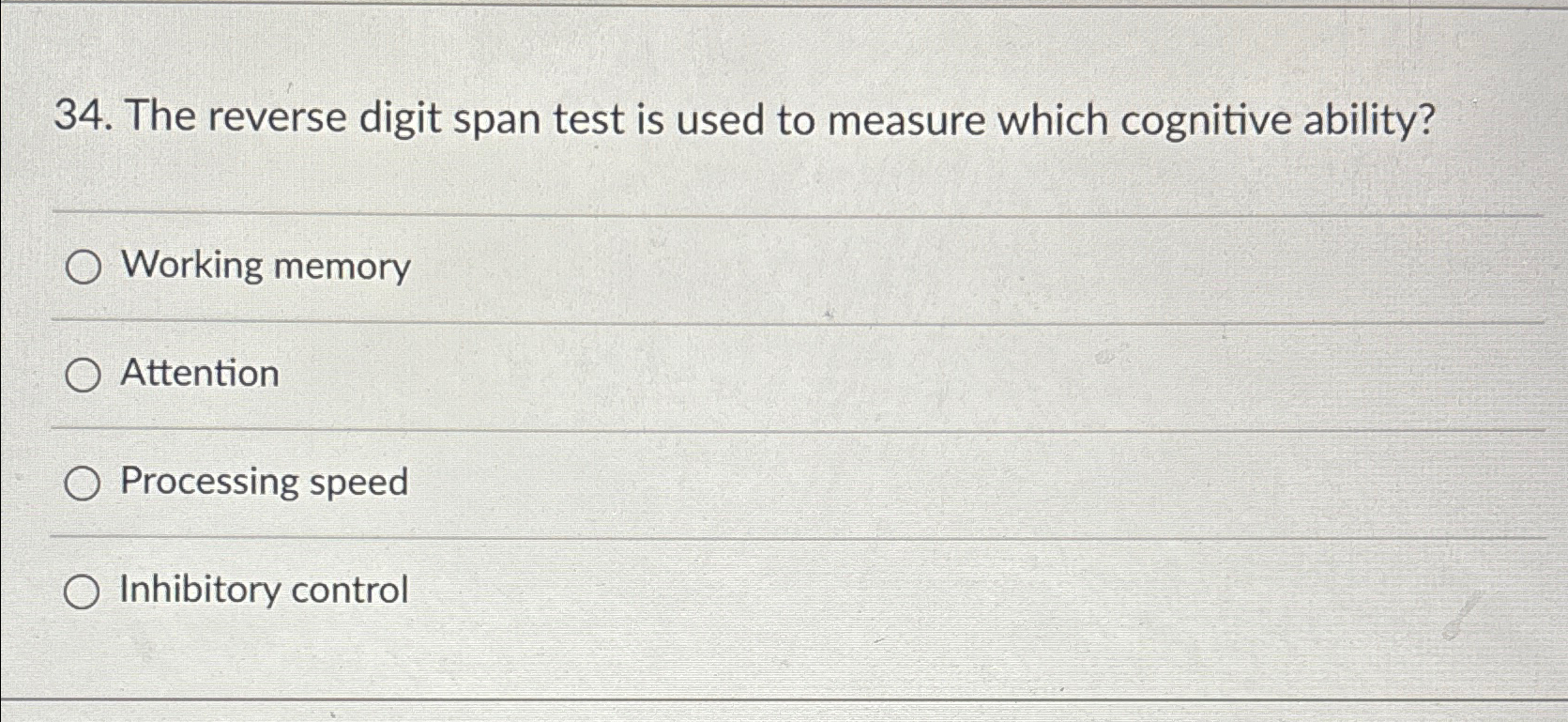Click the word "measure" in the question
The width and height of the screenshot is (1568, 722).
[x=906, y=122]
